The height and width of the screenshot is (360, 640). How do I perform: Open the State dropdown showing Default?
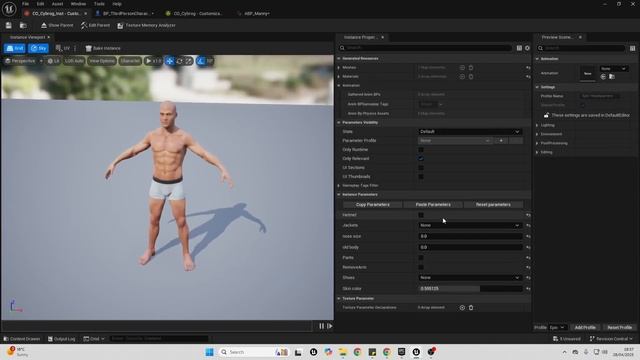point(470,131)
